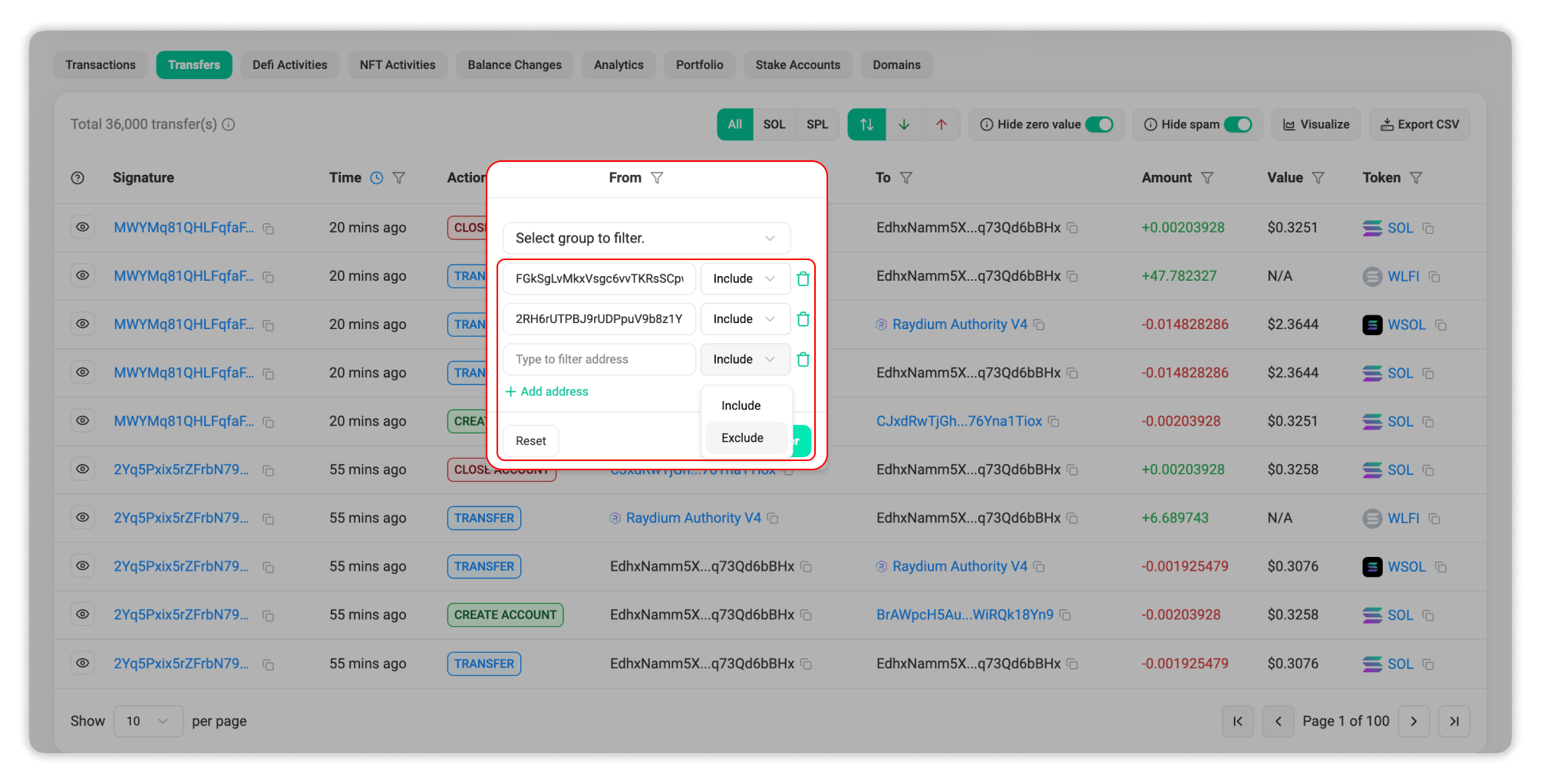Click the filter icon beside the To column
This screenshot has width=1541, height=784.
click(x=906, y=178)
